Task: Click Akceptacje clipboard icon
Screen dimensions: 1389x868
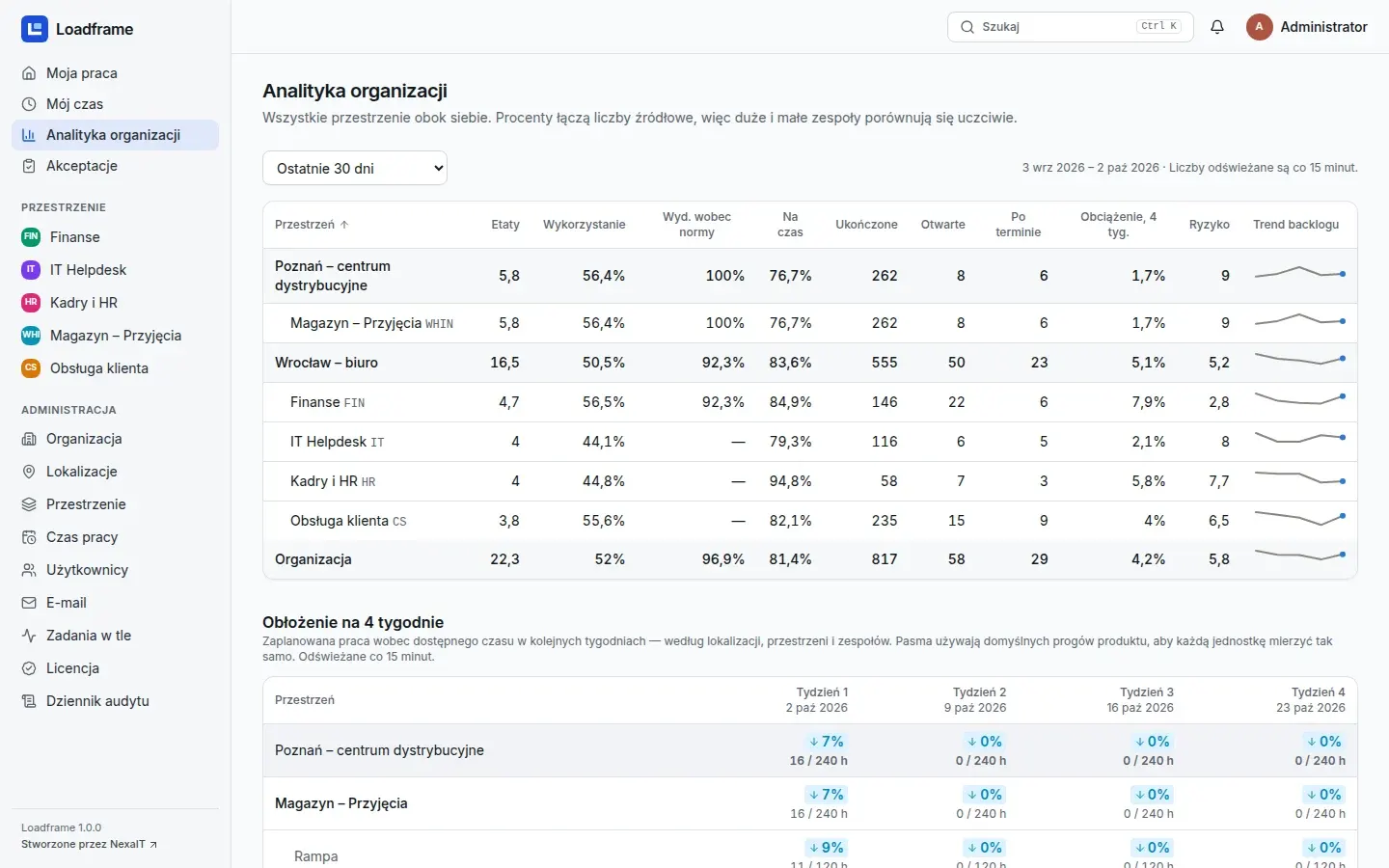Action: [29, 166]
